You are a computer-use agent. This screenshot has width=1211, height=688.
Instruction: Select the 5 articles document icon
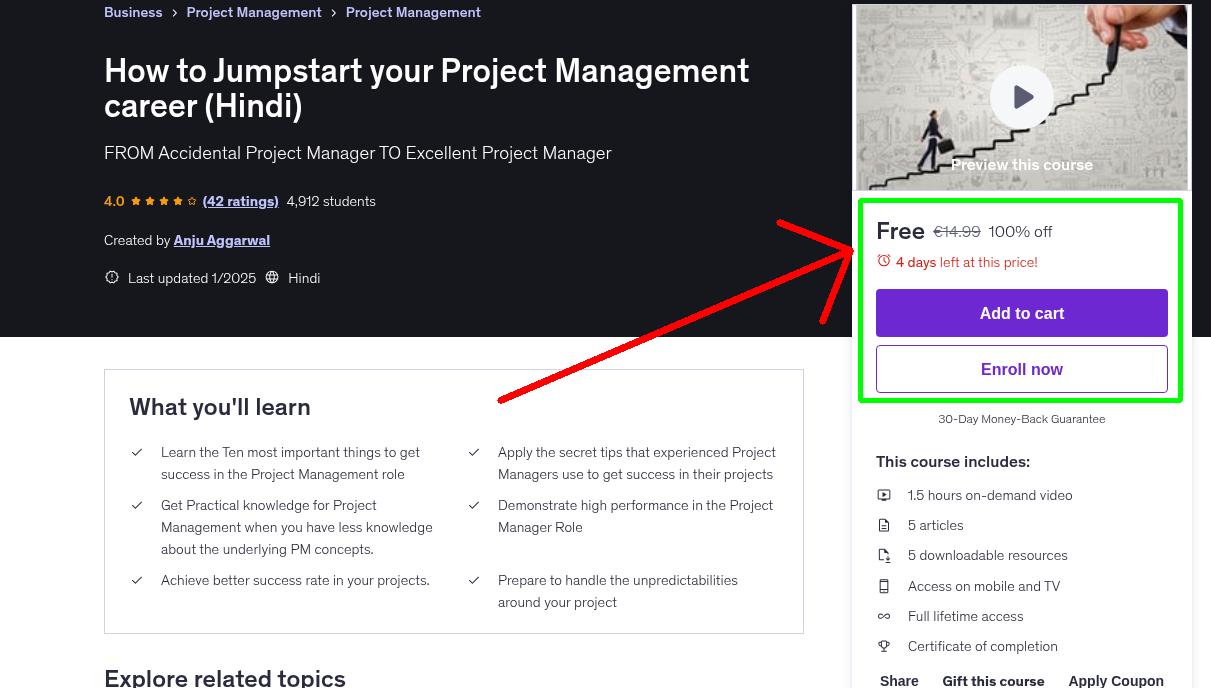pyautogui.click(x=884, y=524)
